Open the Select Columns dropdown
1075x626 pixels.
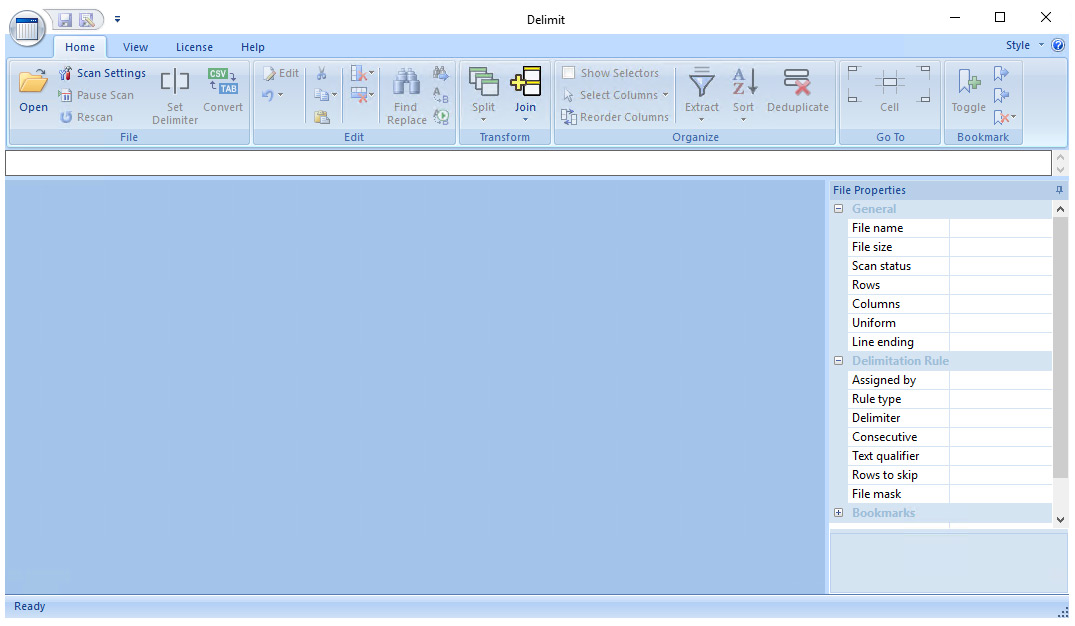tap(615, 95)
